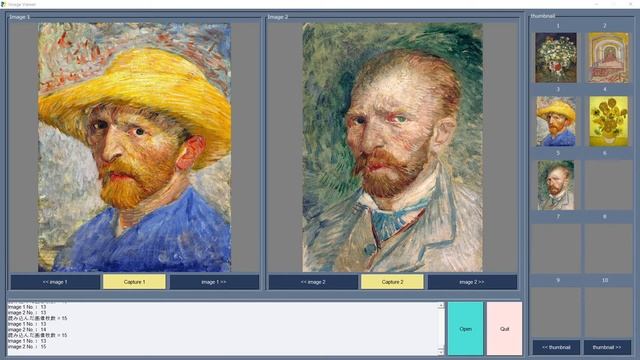Click empty thumbnail slot 6
Image resolution: width=640 pixels, height=360 pixels.
(608, 185)
